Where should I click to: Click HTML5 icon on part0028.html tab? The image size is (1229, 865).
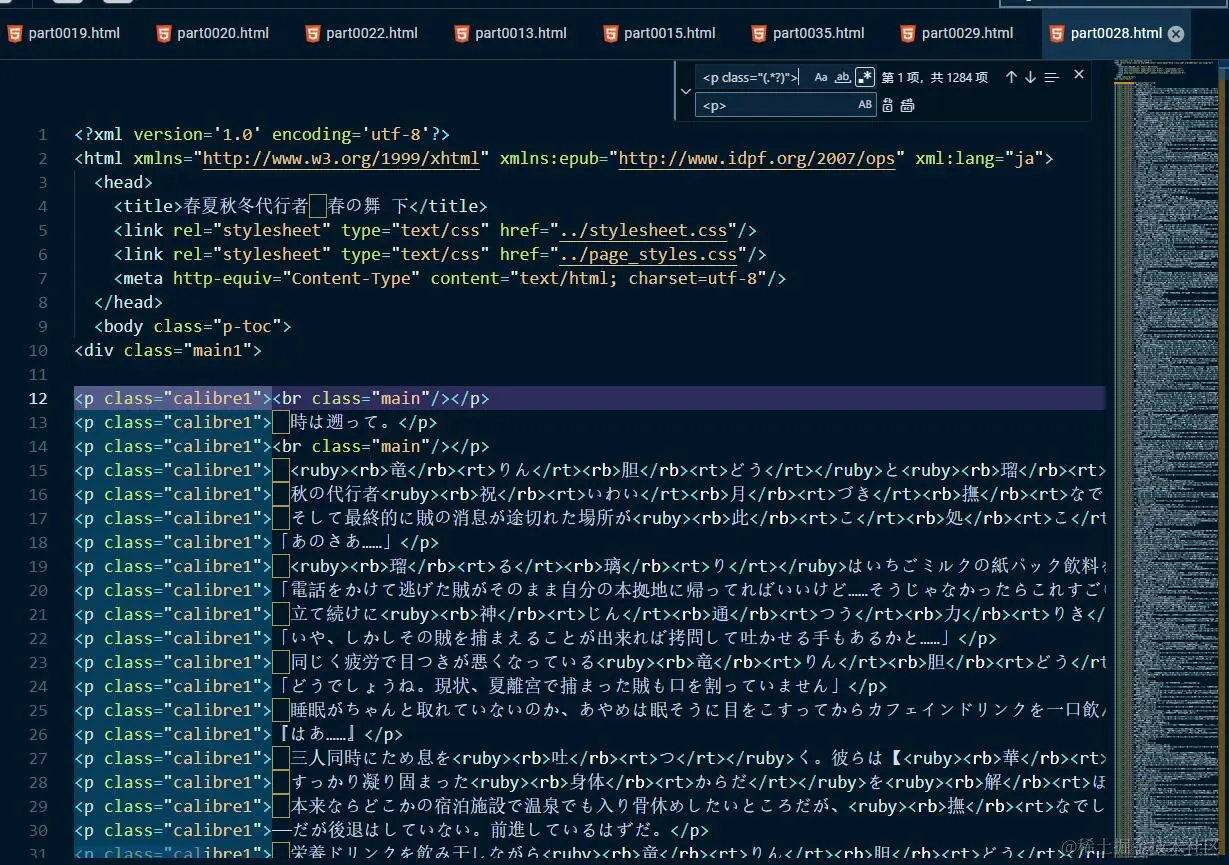(1056, 34)
